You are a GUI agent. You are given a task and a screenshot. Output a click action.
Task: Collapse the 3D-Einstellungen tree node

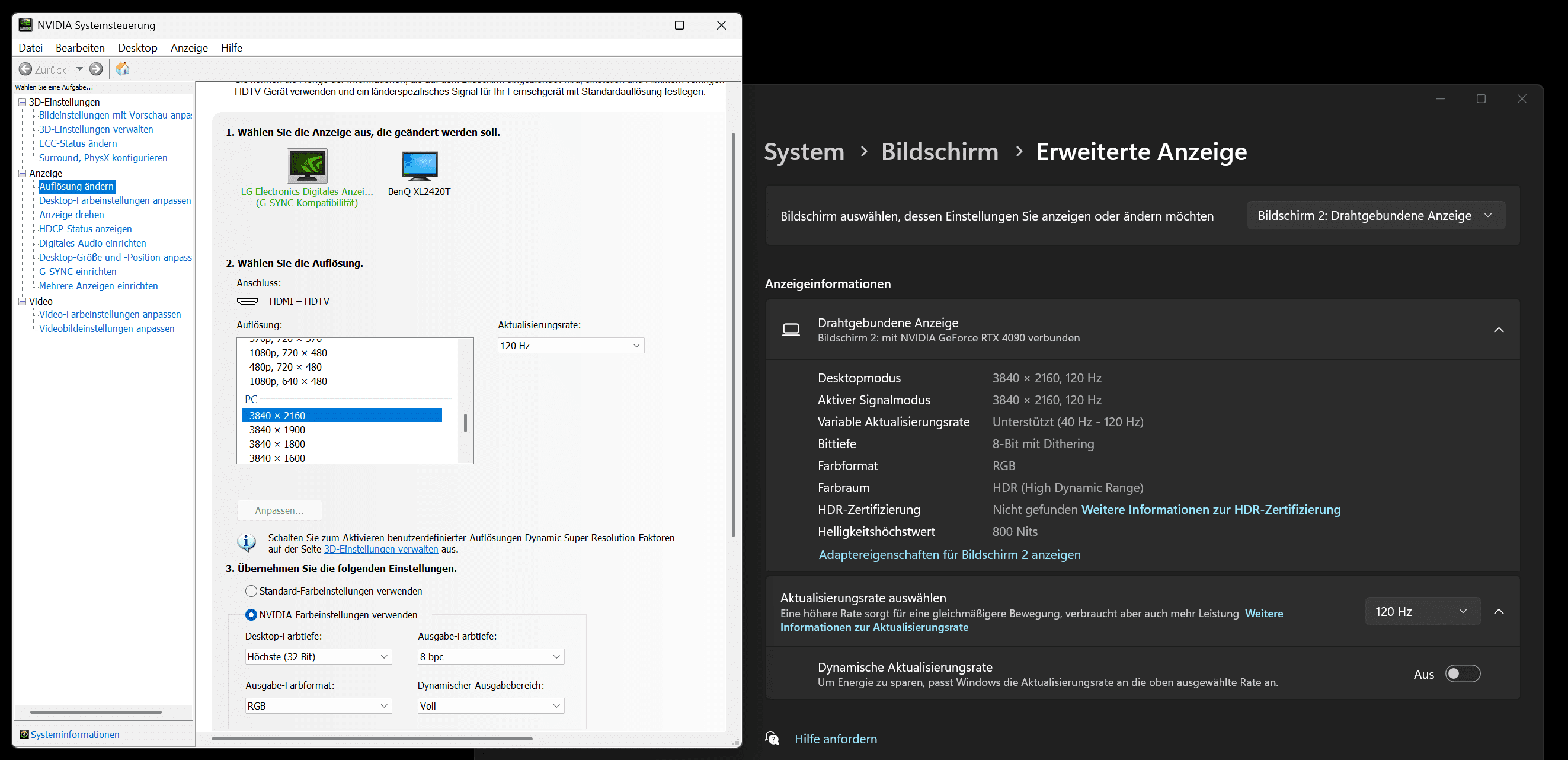(23, 102)
